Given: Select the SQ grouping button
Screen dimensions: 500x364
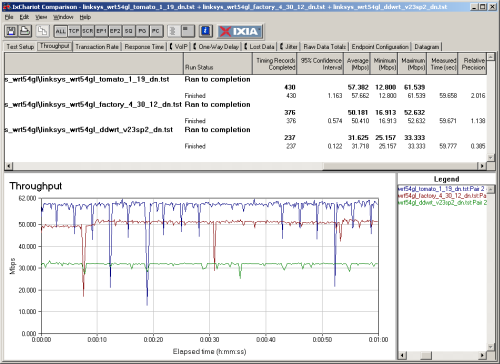Looking at the screenshot, I should [x=129, y=31].
